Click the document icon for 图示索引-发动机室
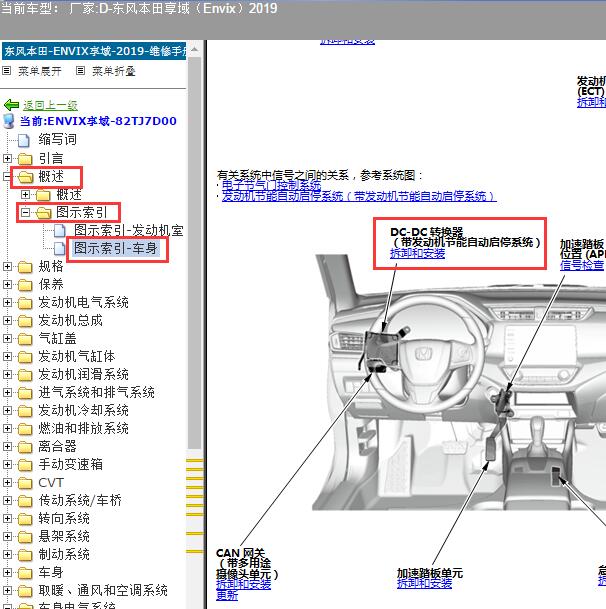 pos(59,231)
